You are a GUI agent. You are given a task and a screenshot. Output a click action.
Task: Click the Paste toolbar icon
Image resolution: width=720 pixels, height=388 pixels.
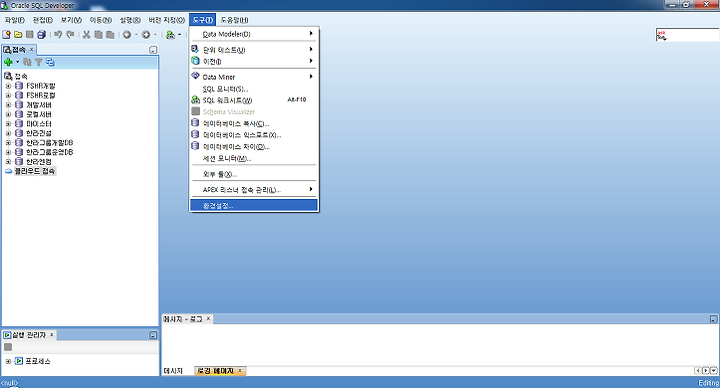click(110, 34)
